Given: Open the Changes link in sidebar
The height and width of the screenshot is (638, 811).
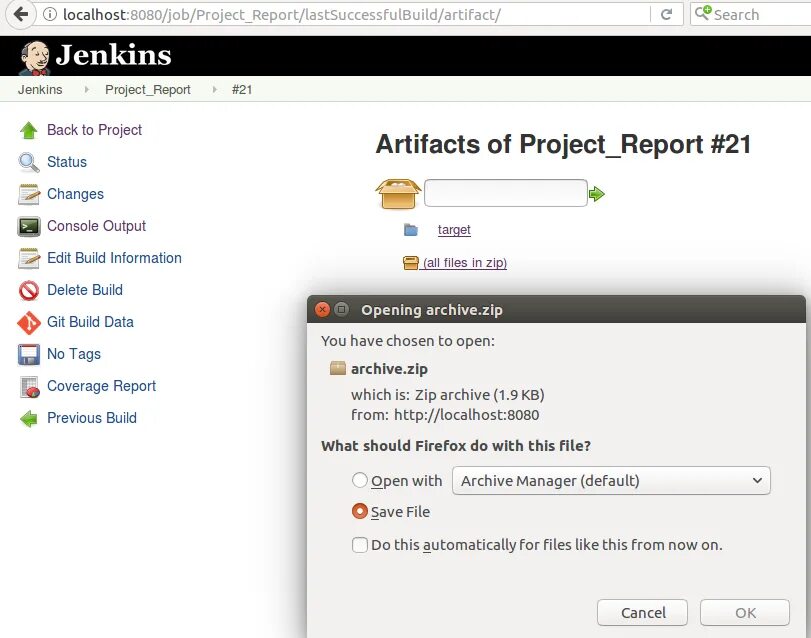Looking at the screenshot, I should 75,194.
